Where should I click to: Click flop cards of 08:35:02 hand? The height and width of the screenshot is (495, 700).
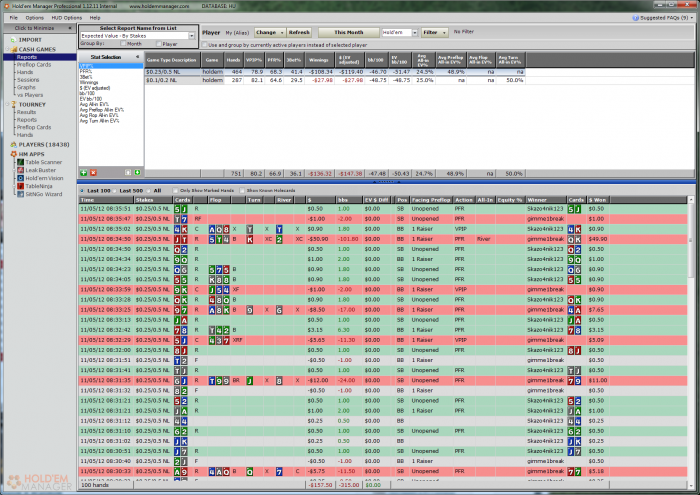pyautogui.click(x=219, y=229)
